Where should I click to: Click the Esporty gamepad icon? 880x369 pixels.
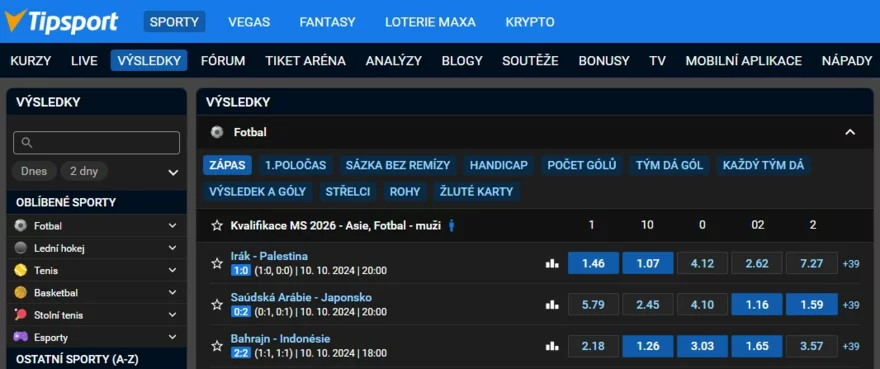pos(21,337)
